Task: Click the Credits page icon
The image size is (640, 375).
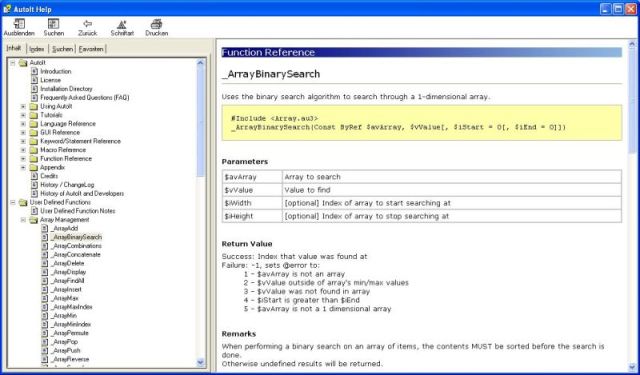Action: [x=34, y=176]
